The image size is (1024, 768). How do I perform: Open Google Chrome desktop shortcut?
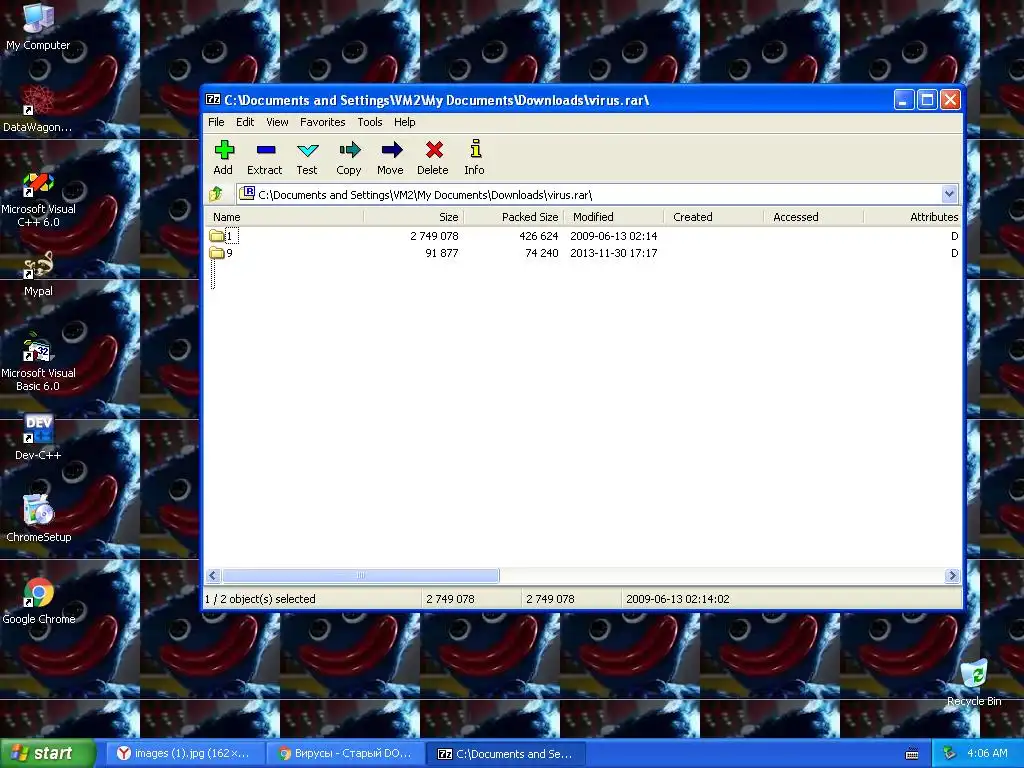[39, 601]
